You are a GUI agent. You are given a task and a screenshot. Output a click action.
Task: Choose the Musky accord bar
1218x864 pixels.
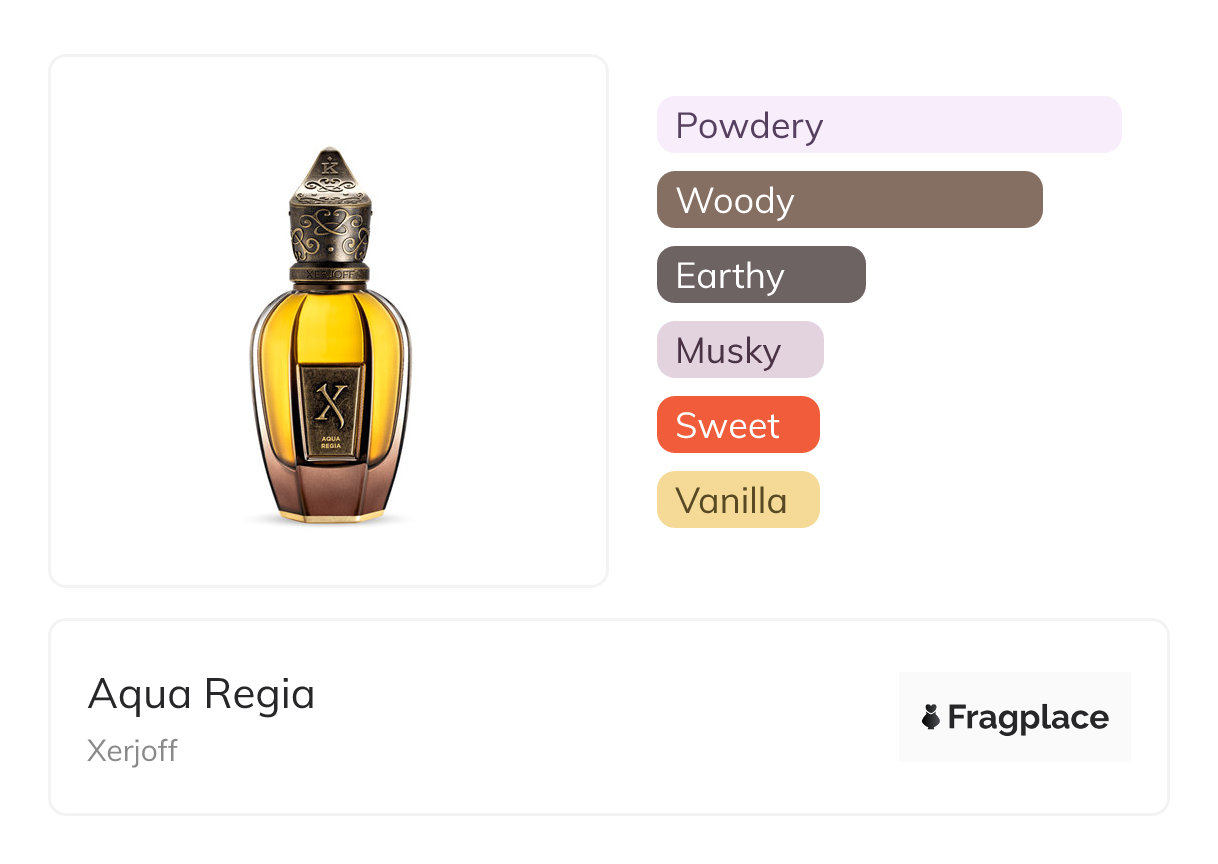740,350
